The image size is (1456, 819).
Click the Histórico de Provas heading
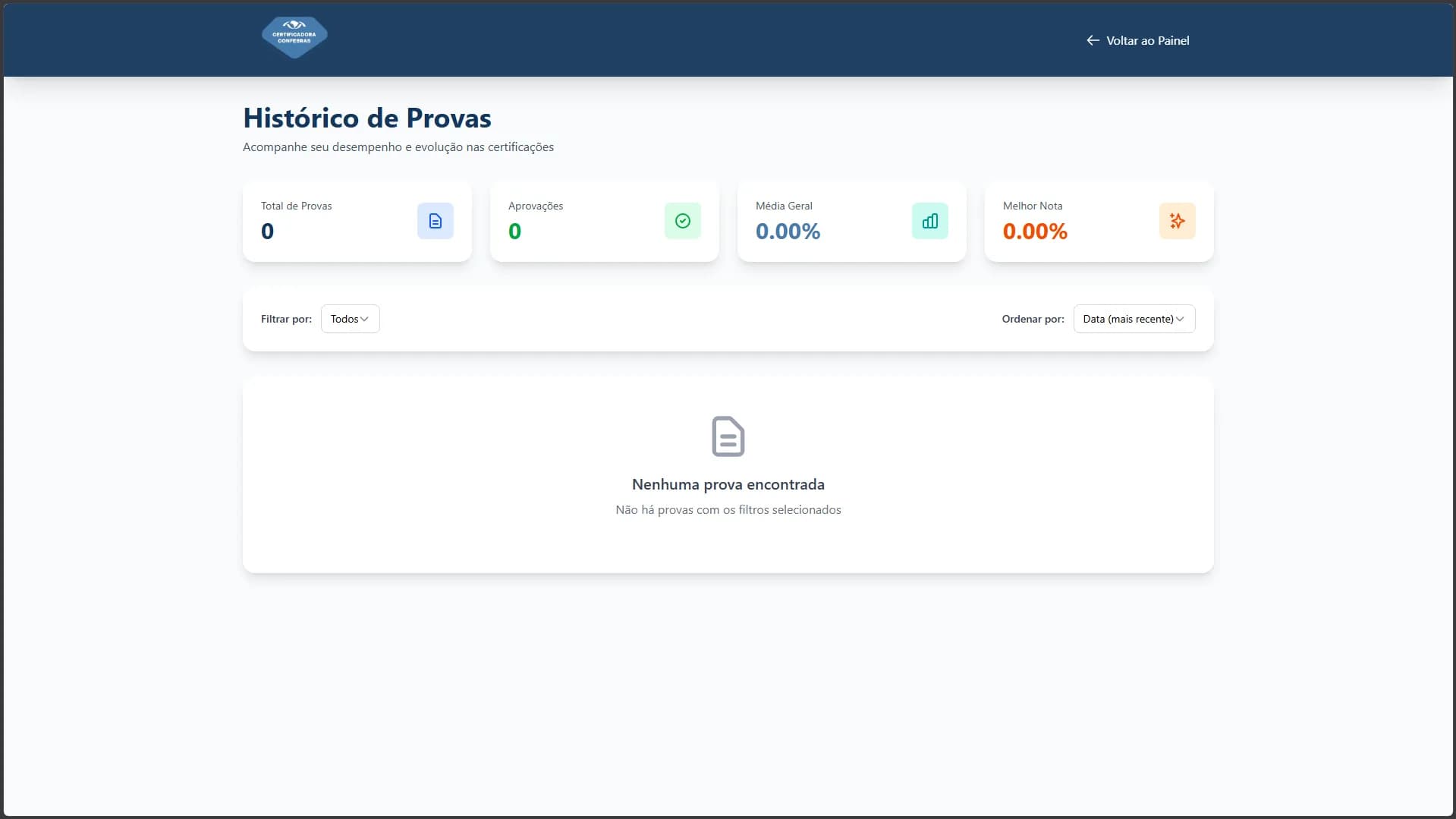[367, 118]
